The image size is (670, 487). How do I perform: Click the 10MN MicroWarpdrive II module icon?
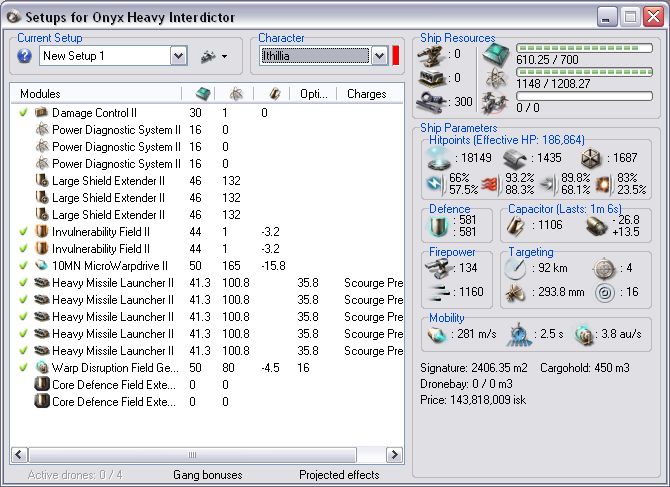click(x=41, y=266)
